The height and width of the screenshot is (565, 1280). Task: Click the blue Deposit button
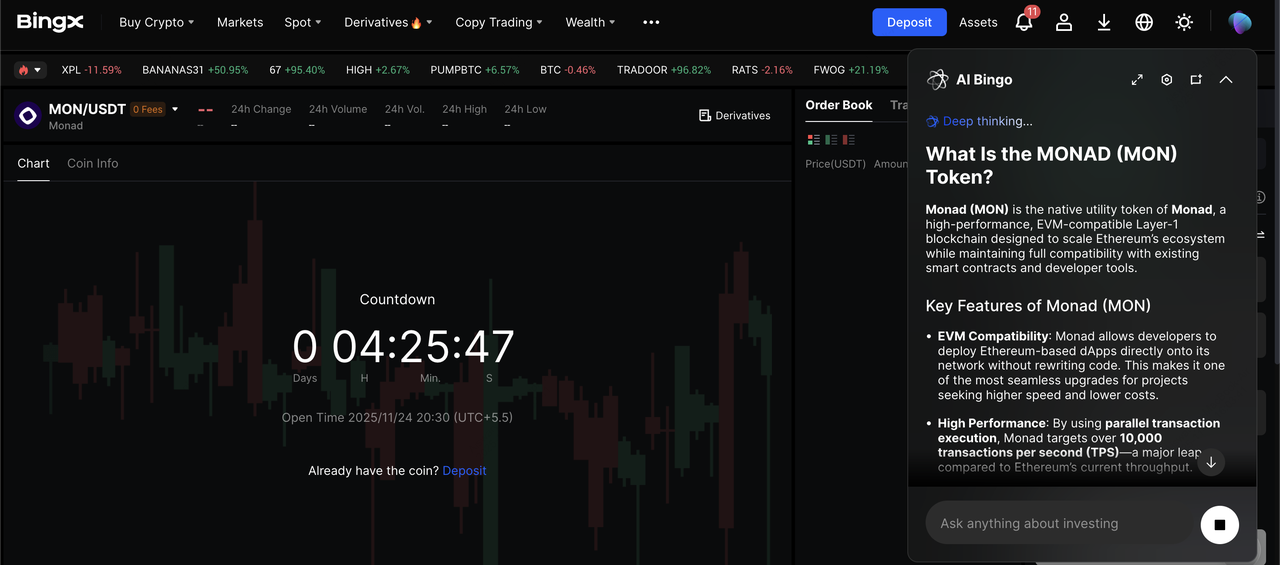[x=909, y=22]
